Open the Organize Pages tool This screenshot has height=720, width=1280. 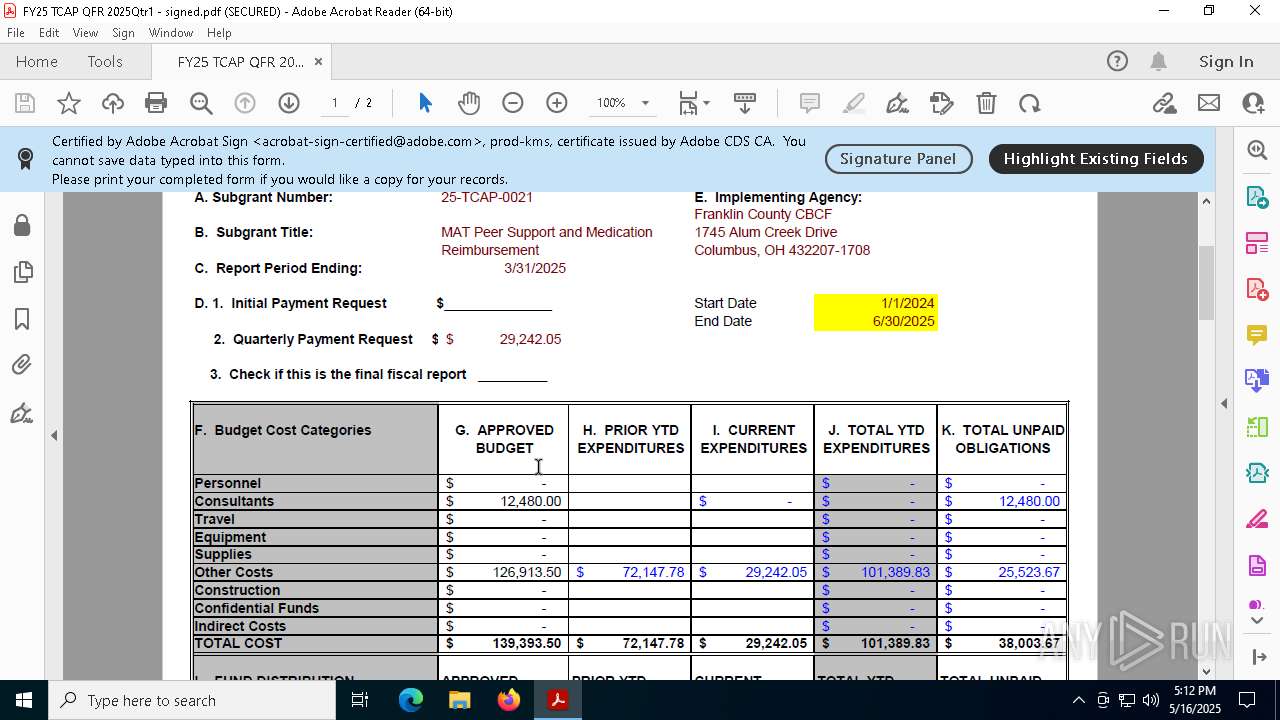coord(1257,243)
